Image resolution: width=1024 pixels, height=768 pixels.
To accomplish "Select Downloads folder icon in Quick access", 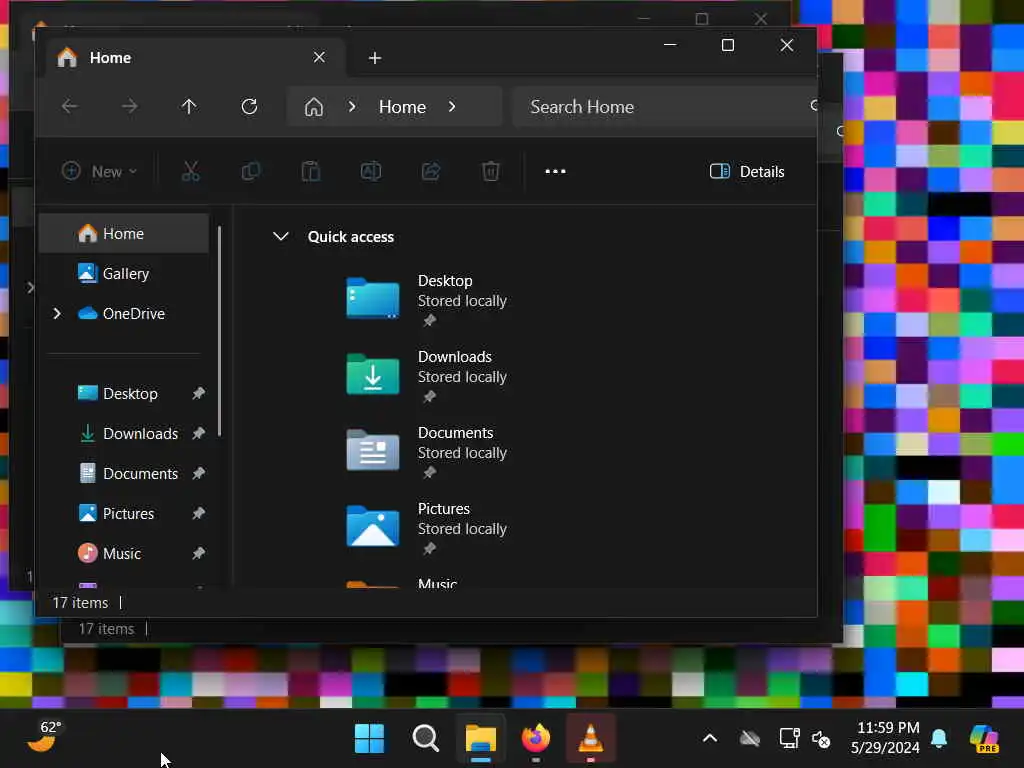I will coord(372,374).
